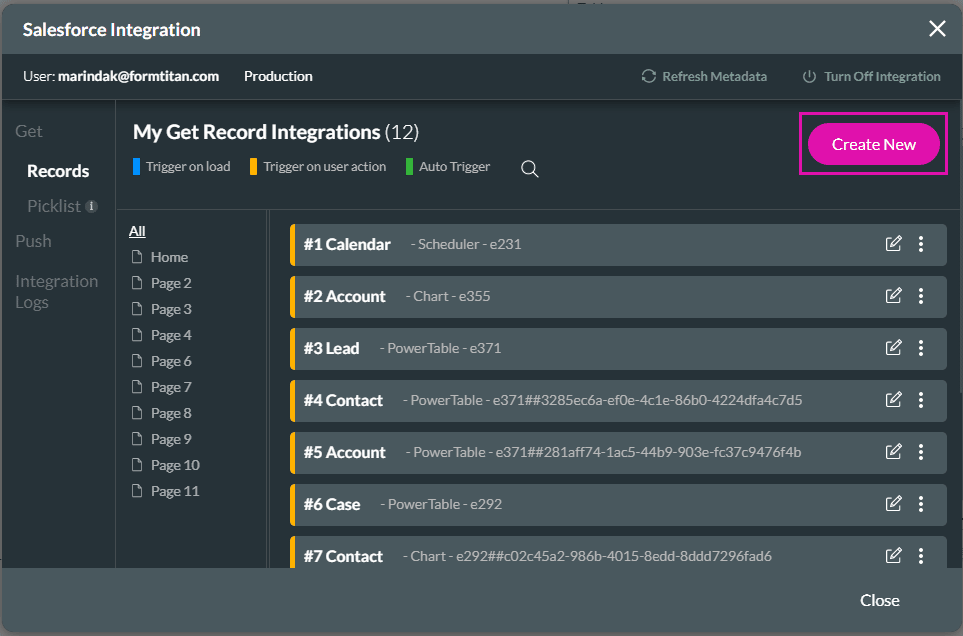Viewport: 963px width, 636px height.
Task: Open the three-dot menu for #6 Case
Action: coord(921,504)
